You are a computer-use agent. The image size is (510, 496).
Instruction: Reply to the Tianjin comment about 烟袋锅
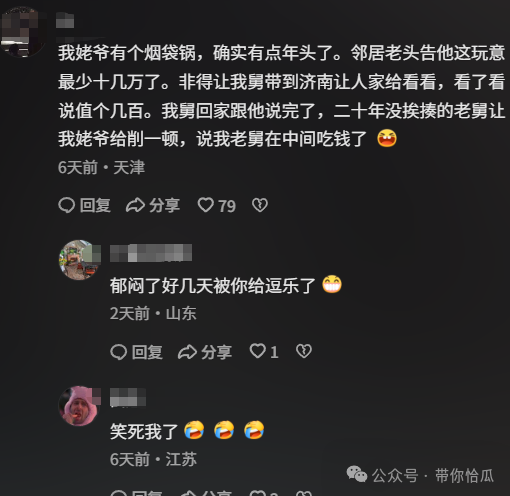84,205
